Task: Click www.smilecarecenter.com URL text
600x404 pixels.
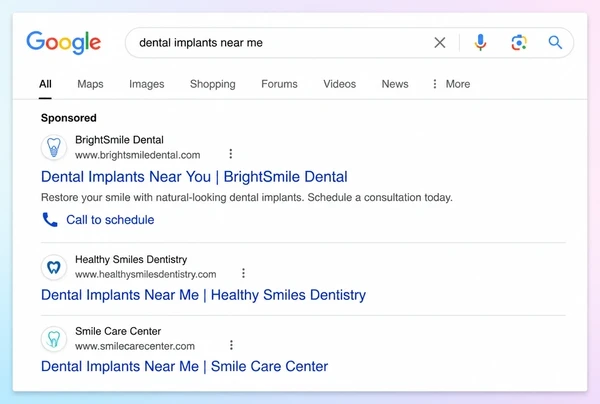Action: tap(135, 346)
